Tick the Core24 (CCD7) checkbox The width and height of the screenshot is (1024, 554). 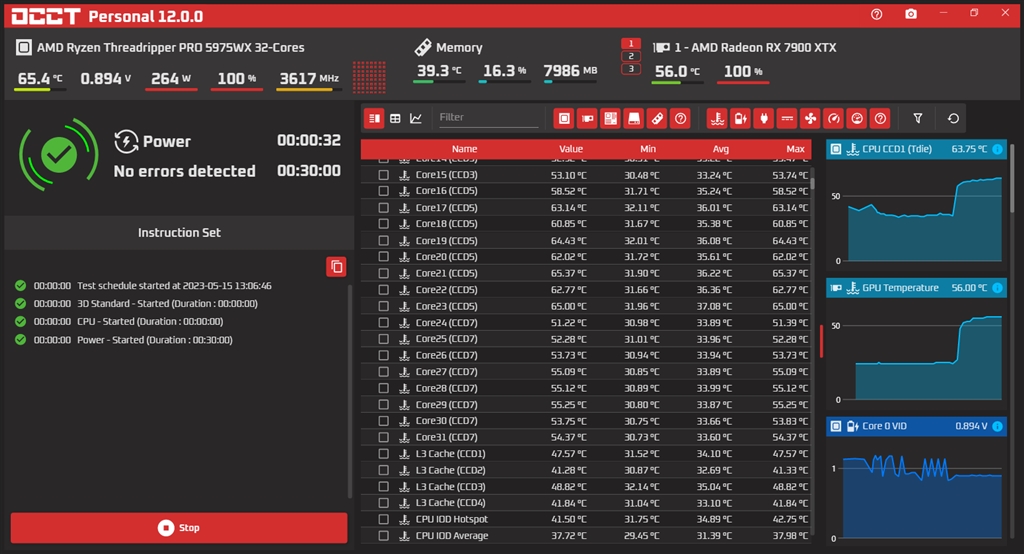(383, 323)
